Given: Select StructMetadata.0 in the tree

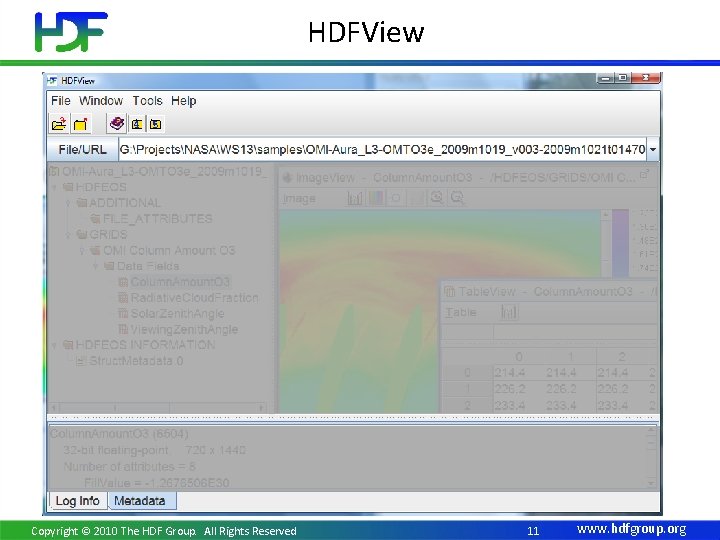Looking at the screenshot, I should tap(129, 361).
